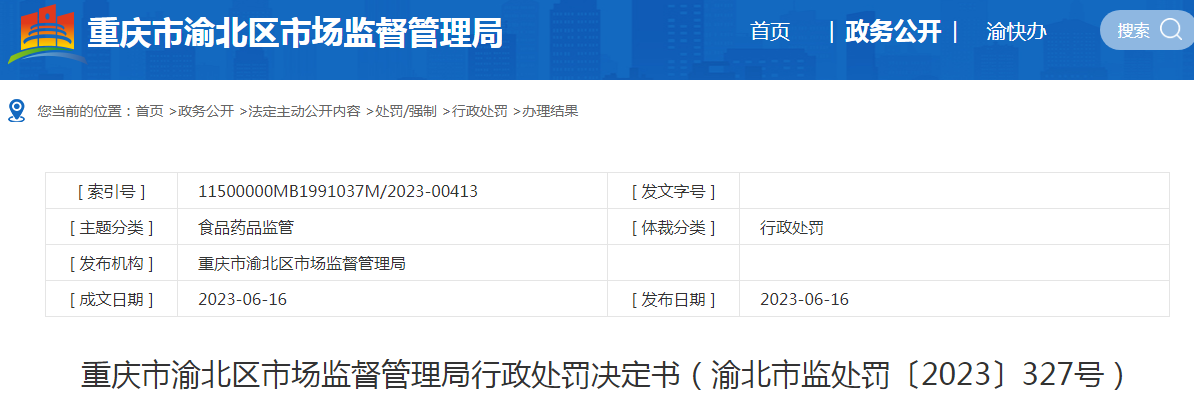Open 处罚/强制 breadcrumb link
Viewport: 1194px width, 396px height.
point(406,111)
